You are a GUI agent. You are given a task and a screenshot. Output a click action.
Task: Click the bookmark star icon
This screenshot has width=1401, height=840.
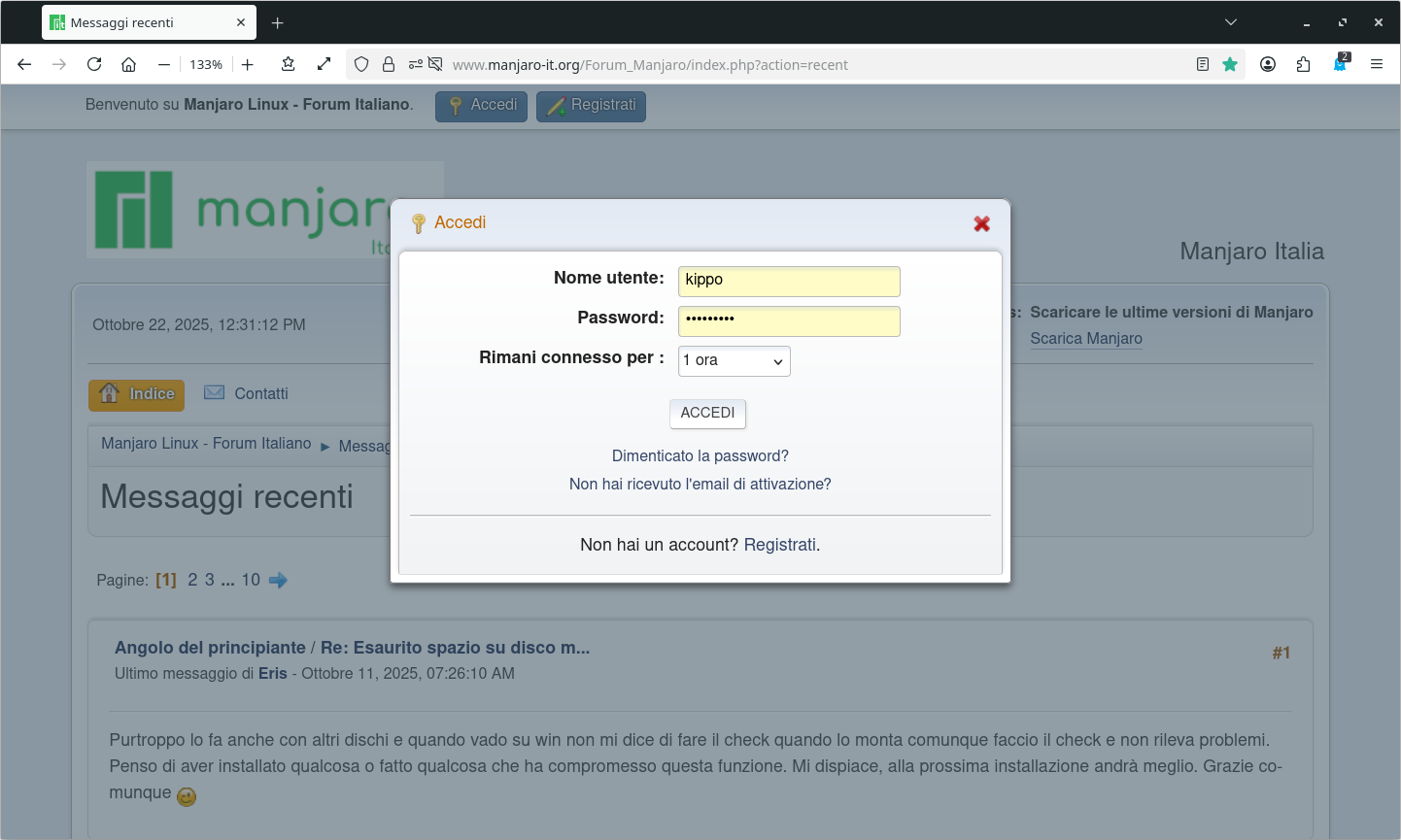[x=1230, y=64]
